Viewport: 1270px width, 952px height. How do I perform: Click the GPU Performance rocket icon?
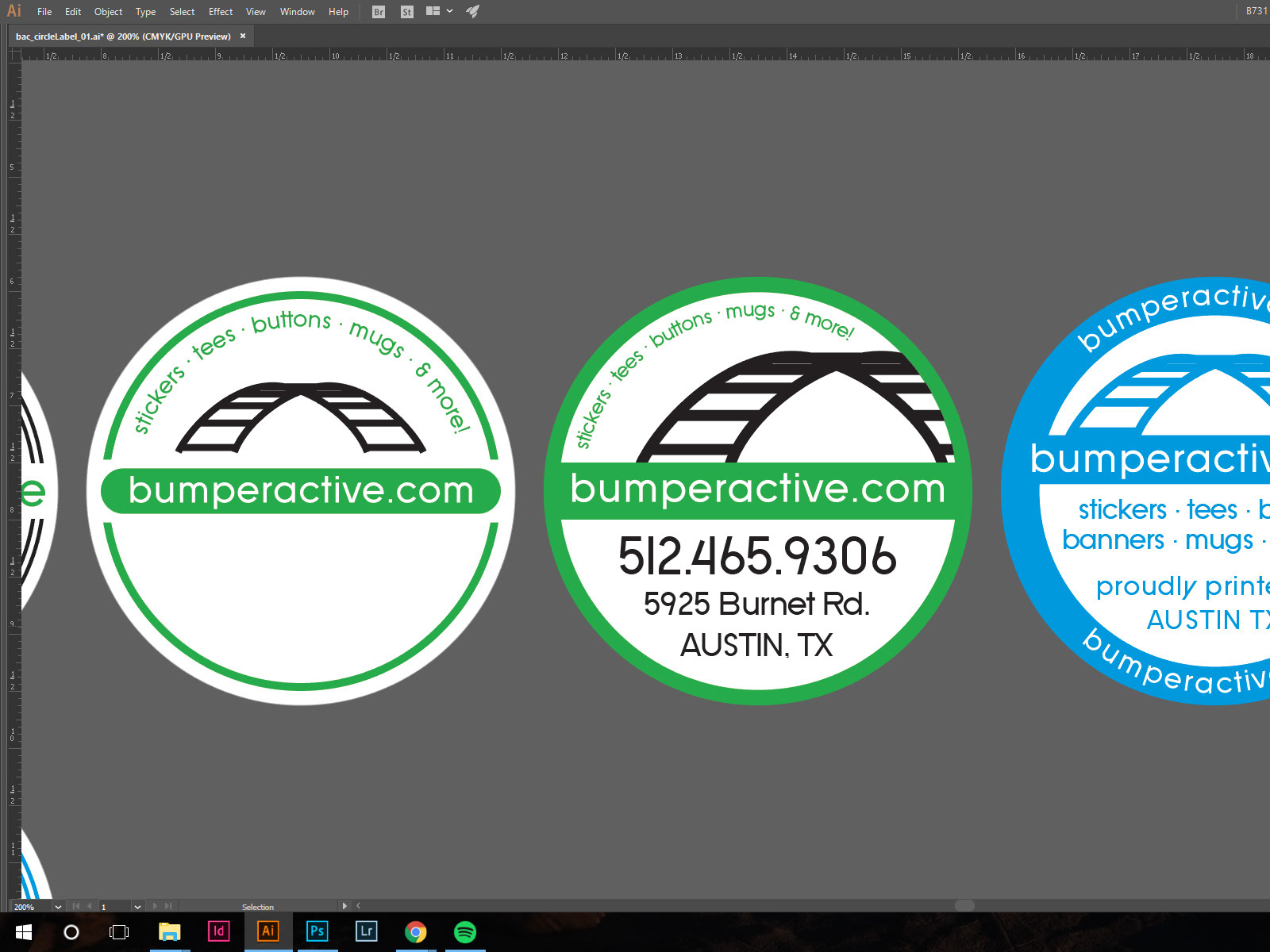click(x=472, y=11)
